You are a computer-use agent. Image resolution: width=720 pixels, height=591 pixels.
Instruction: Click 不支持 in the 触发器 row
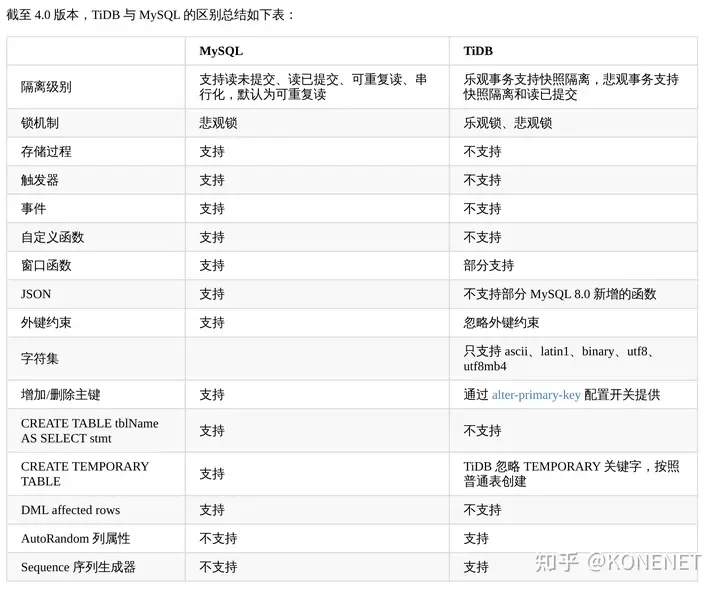tap(482, 180)
